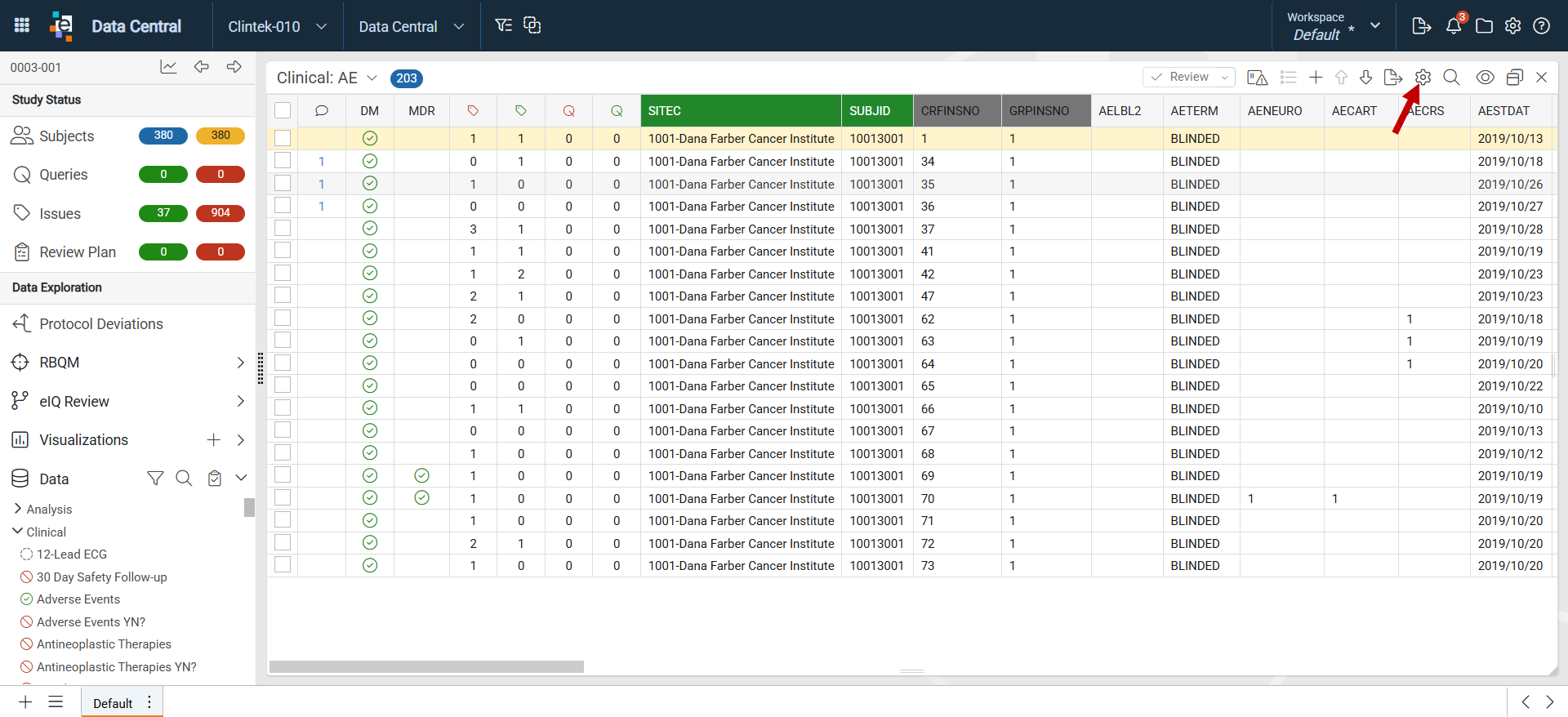Open the Adverse Events tree item
This screenshot has width=1568, height=717.
(78, 599)
